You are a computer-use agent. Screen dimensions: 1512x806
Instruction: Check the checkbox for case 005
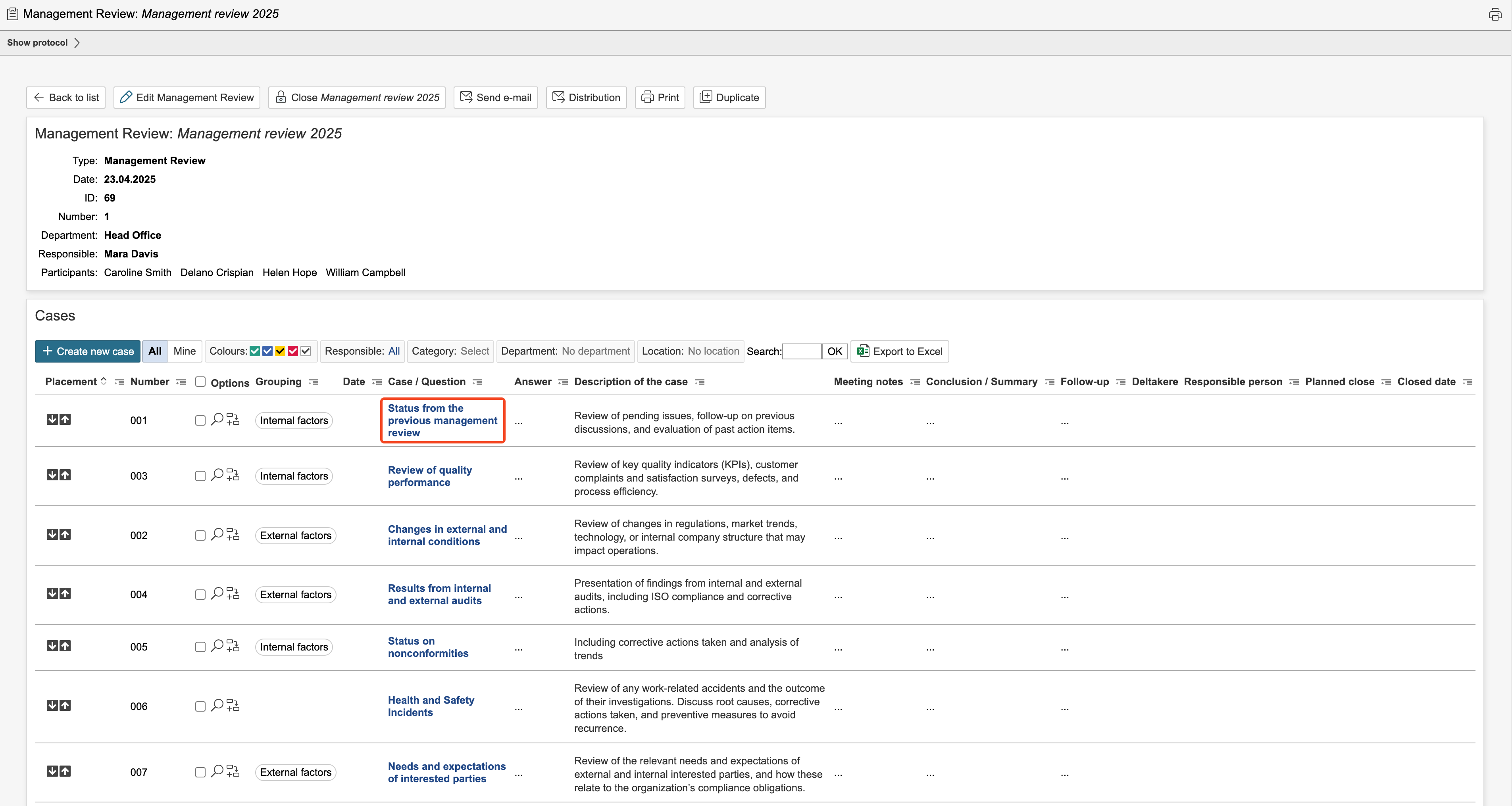[x=200, y=647]
